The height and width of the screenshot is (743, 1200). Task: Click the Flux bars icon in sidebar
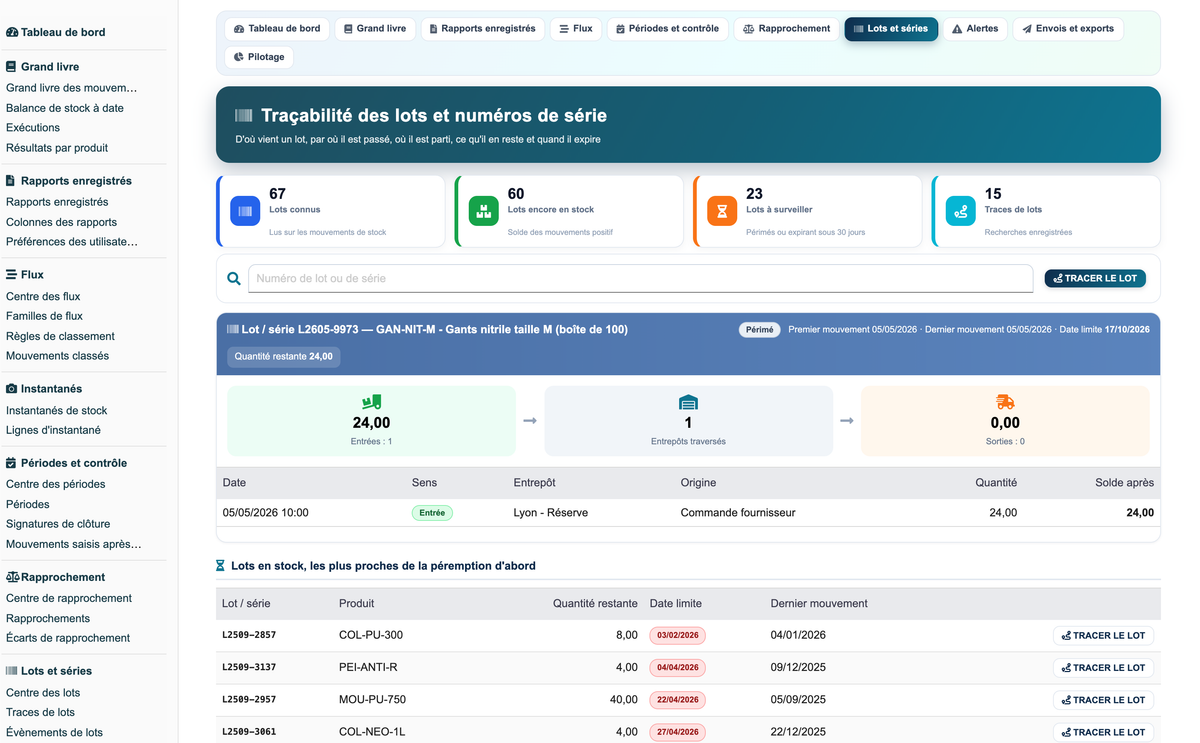(11, 275)
